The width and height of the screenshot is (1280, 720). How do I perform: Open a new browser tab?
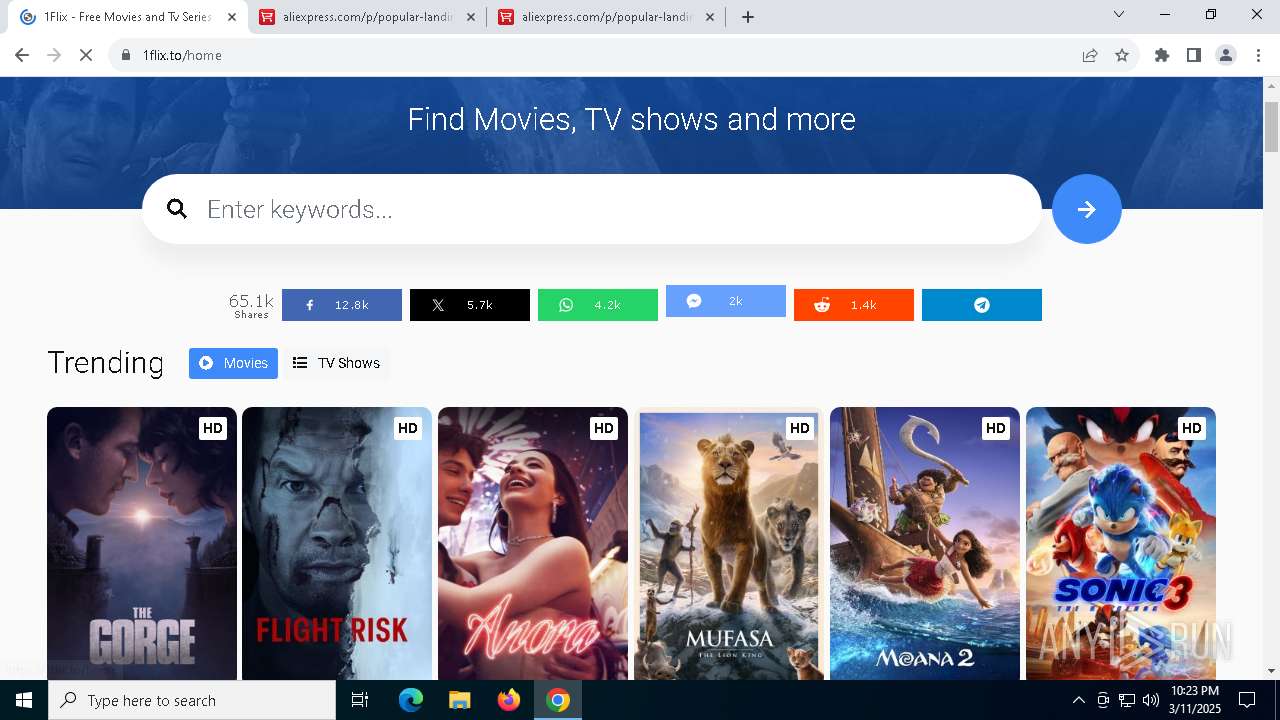click(x=747, y=17)
